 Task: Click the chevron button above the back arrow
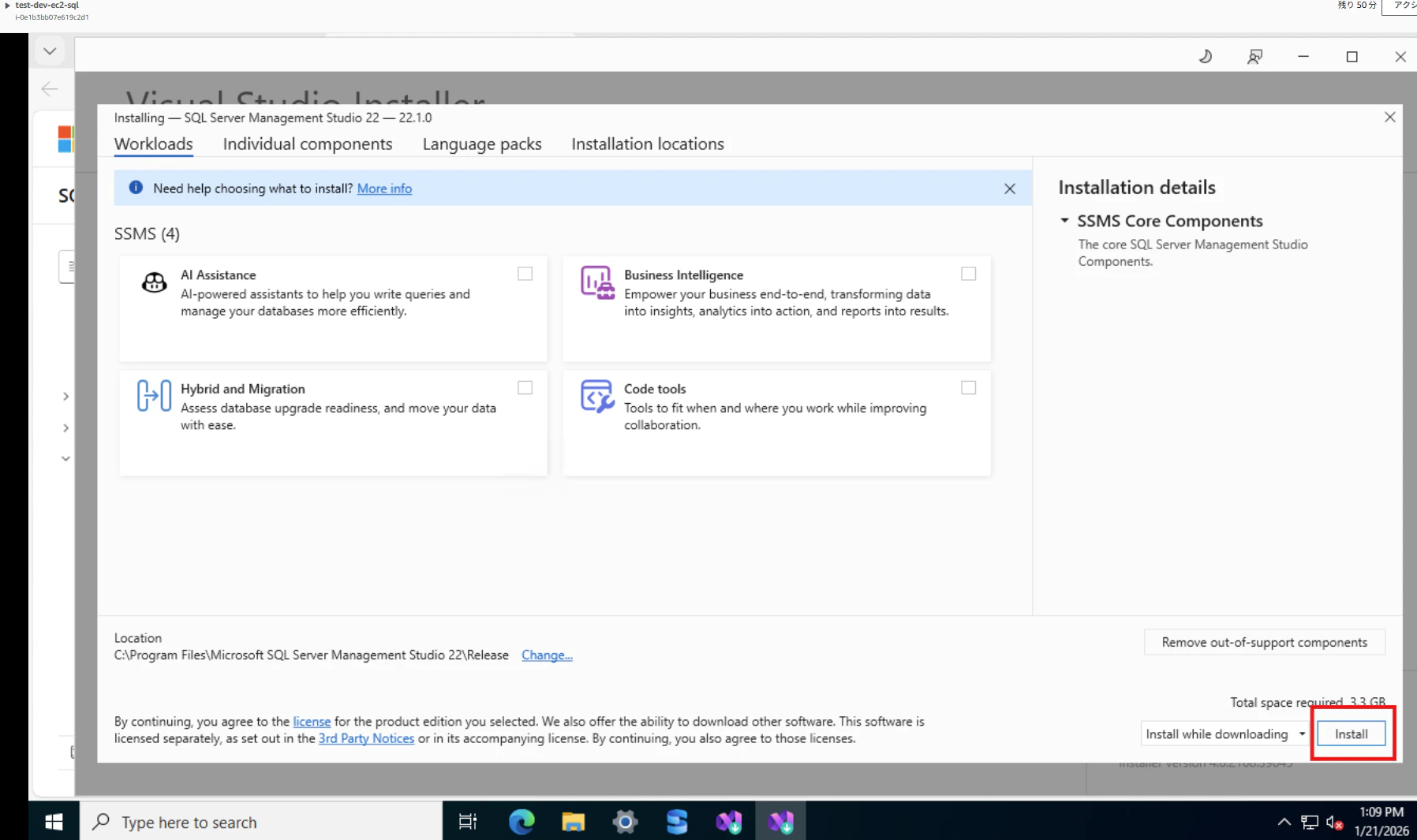[x=50, y=52]
